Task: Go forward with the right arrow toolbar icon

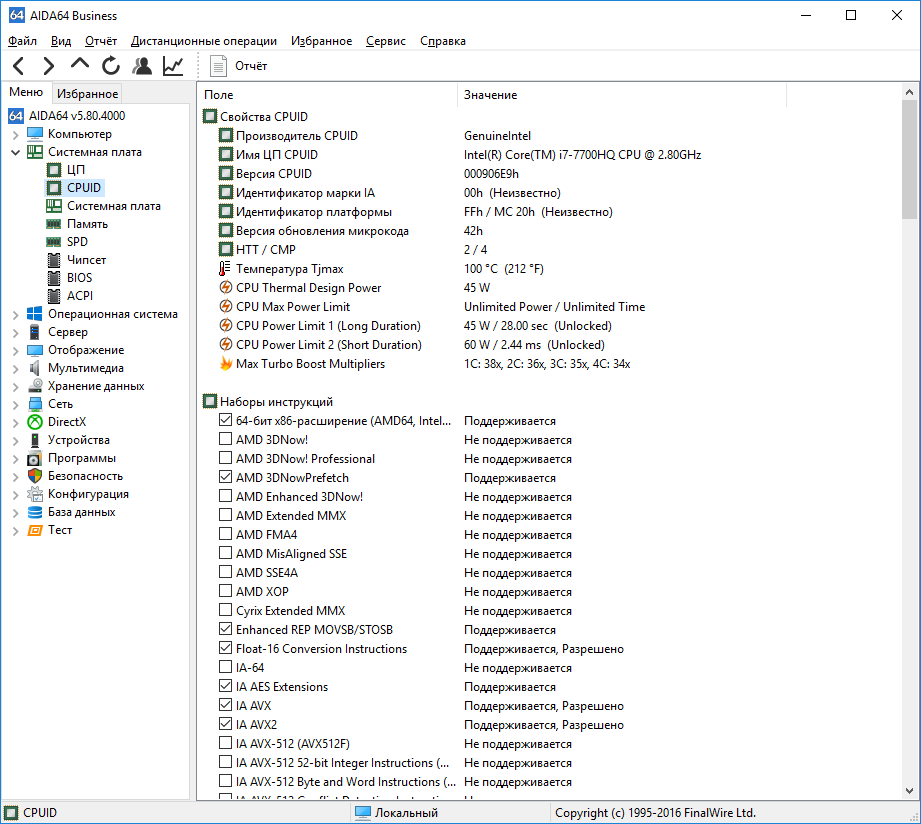Action: click(x=49, y=66)
